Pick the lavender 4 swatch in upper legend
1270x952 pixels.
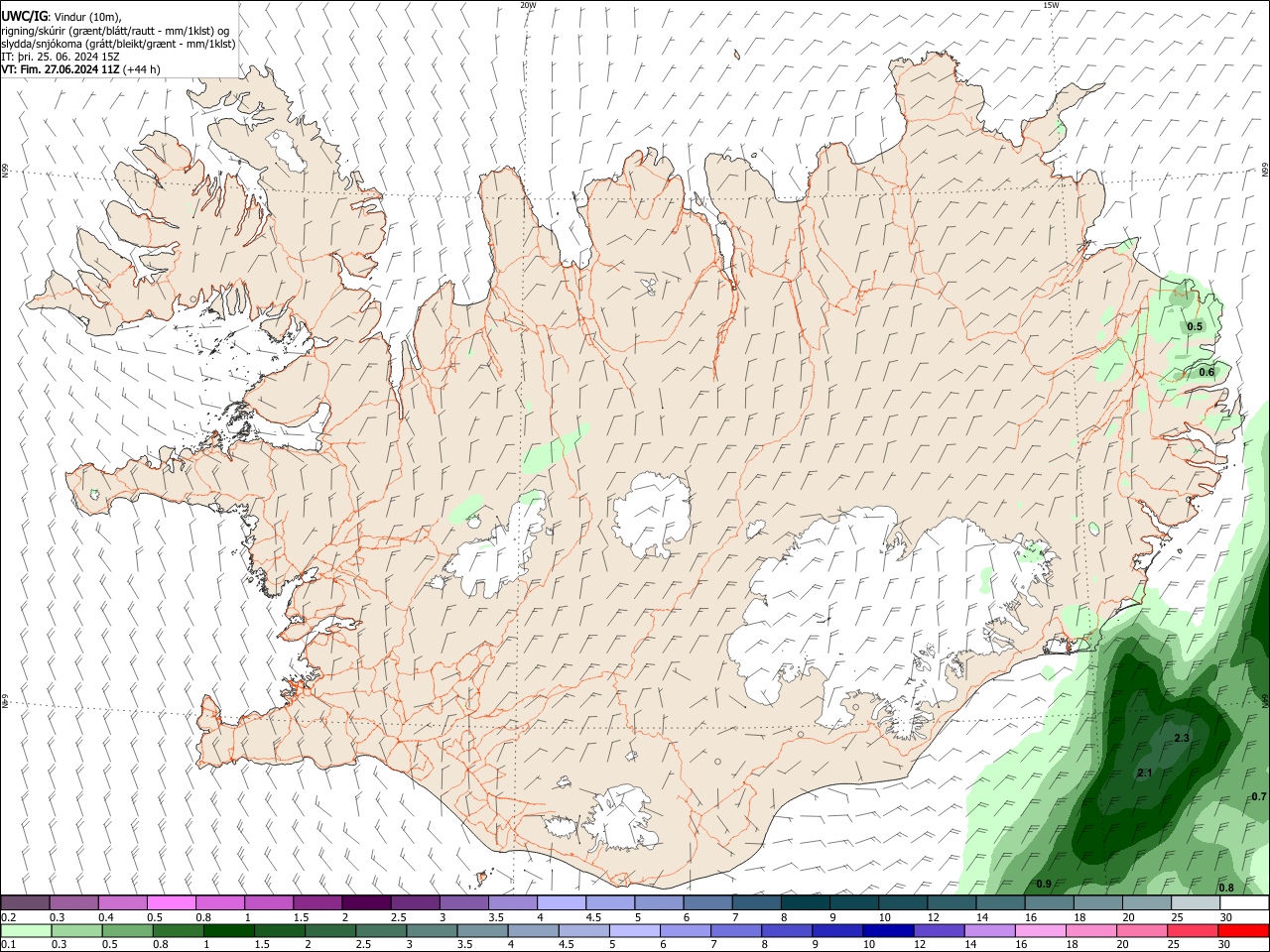pyautogui.click(x=561, y=902)
